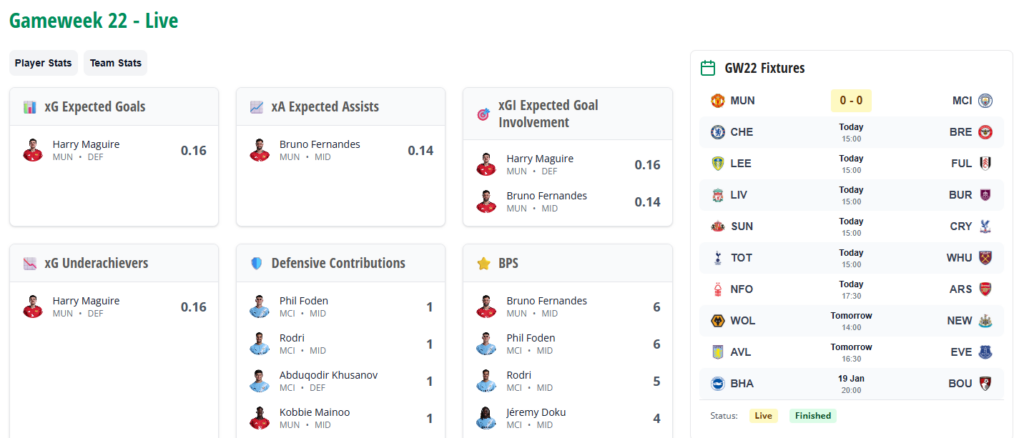Click the Manchester United crest in fixtures

[x=717, y=100]
